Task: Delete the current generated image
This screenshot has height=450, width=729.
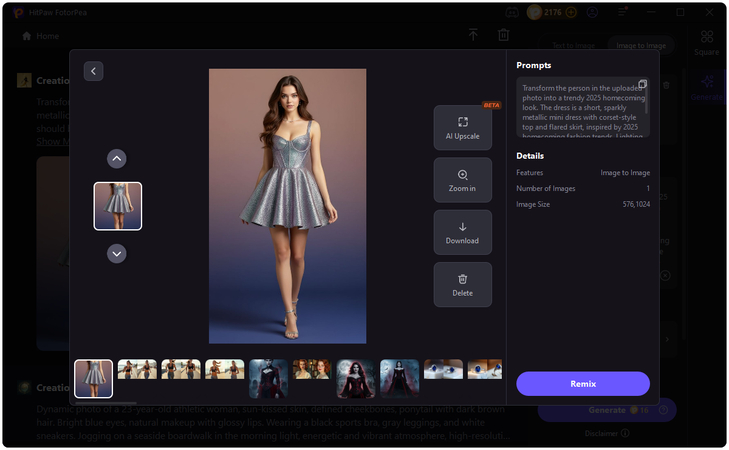Action: pyautogui.click(x=462, y=284)
